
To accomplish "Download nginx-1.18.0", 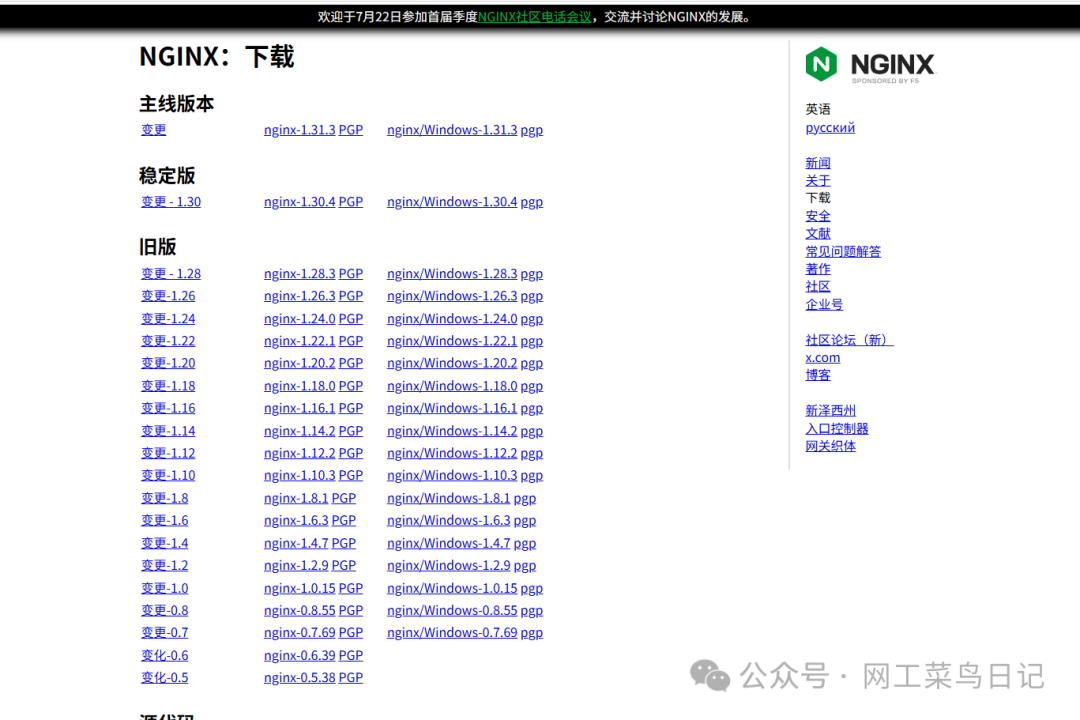I will tap(300, 386).
